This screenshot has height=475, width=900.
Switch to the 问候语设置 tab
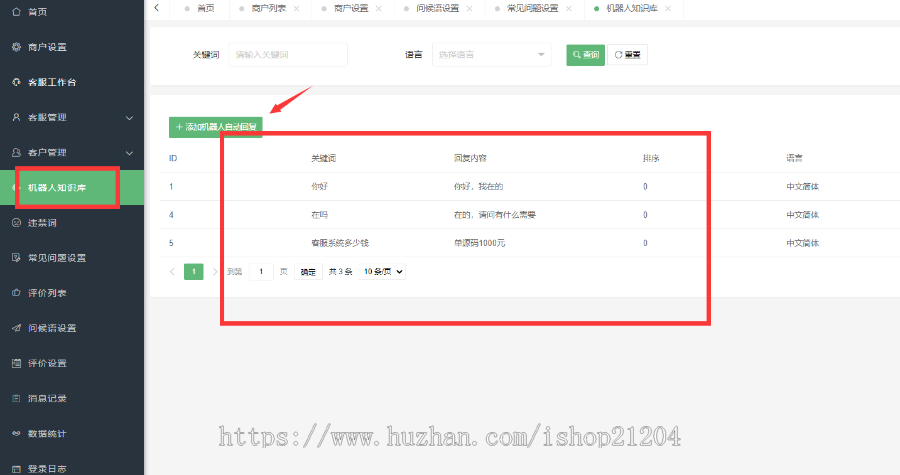(437, 9)
